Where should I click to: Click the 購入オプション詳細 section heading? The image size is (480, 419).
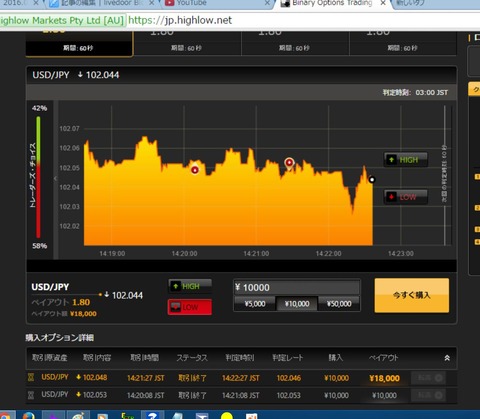pyautogui.click(x=60, y=338)
